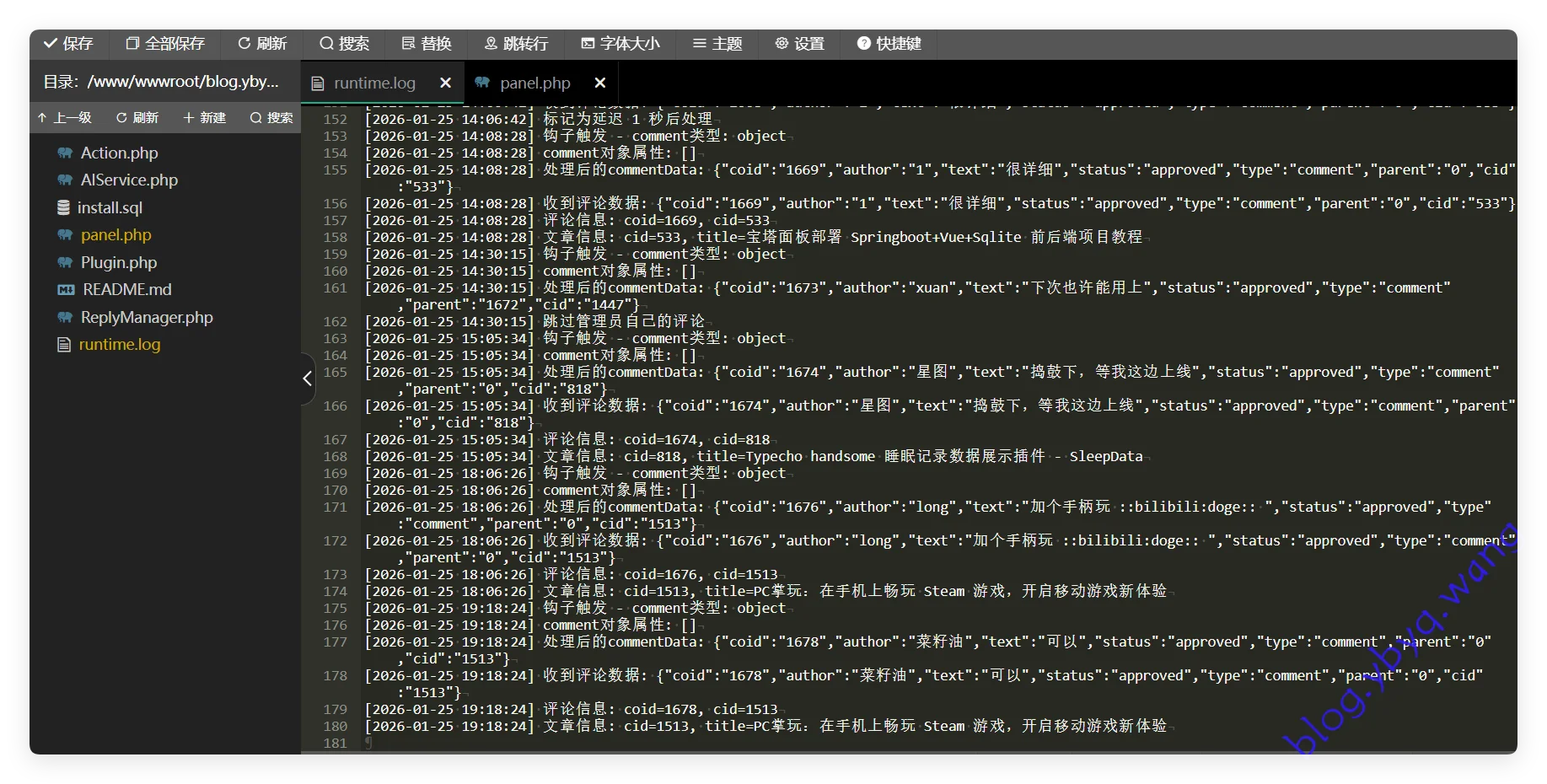
Task: Switch to the panel.php tab
Action: click(x=534, y=83)
